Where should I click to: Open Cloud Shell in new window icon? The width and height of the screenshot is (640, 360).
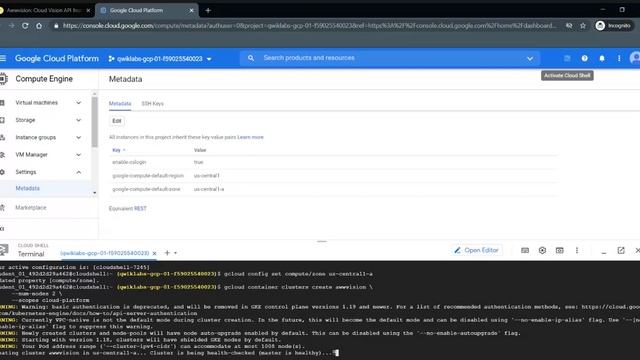pos(621,250)
